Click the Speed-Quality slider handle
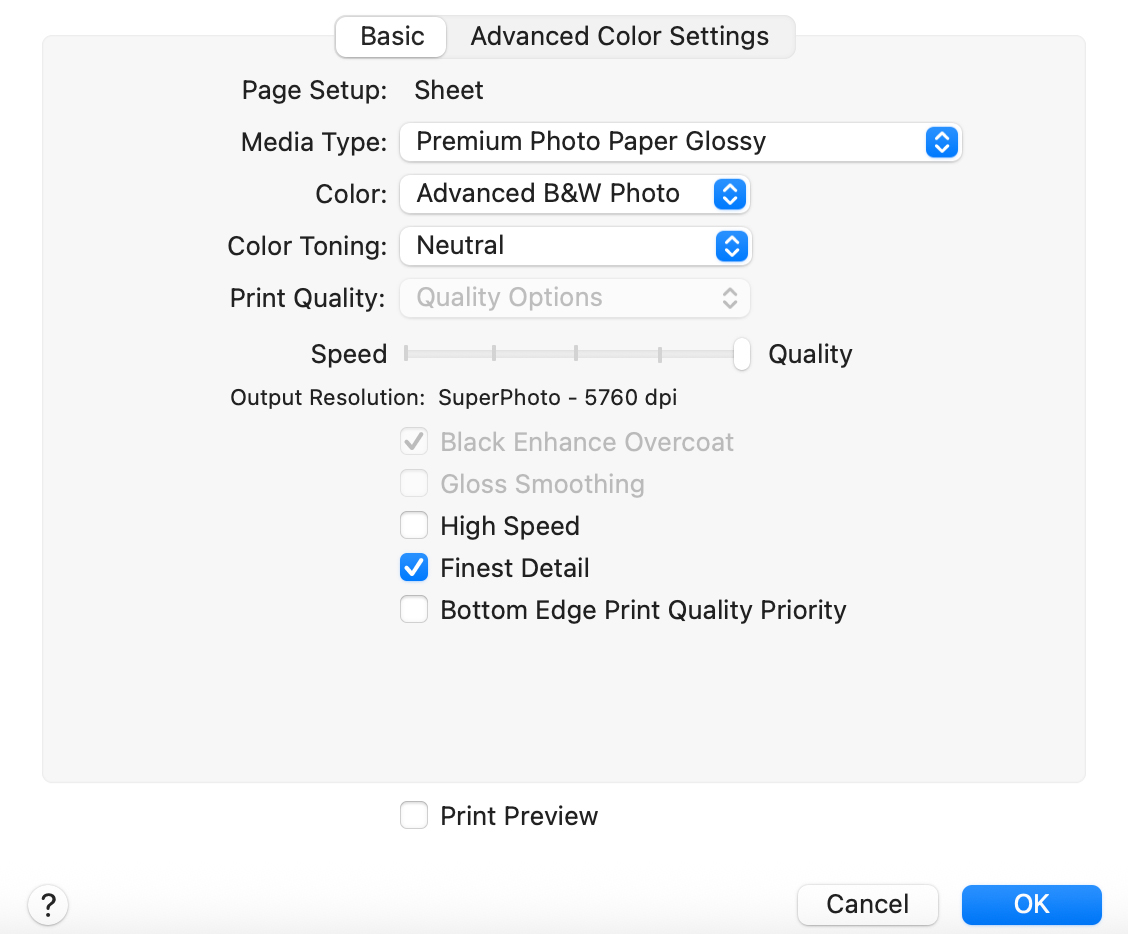 pos(740,354)
